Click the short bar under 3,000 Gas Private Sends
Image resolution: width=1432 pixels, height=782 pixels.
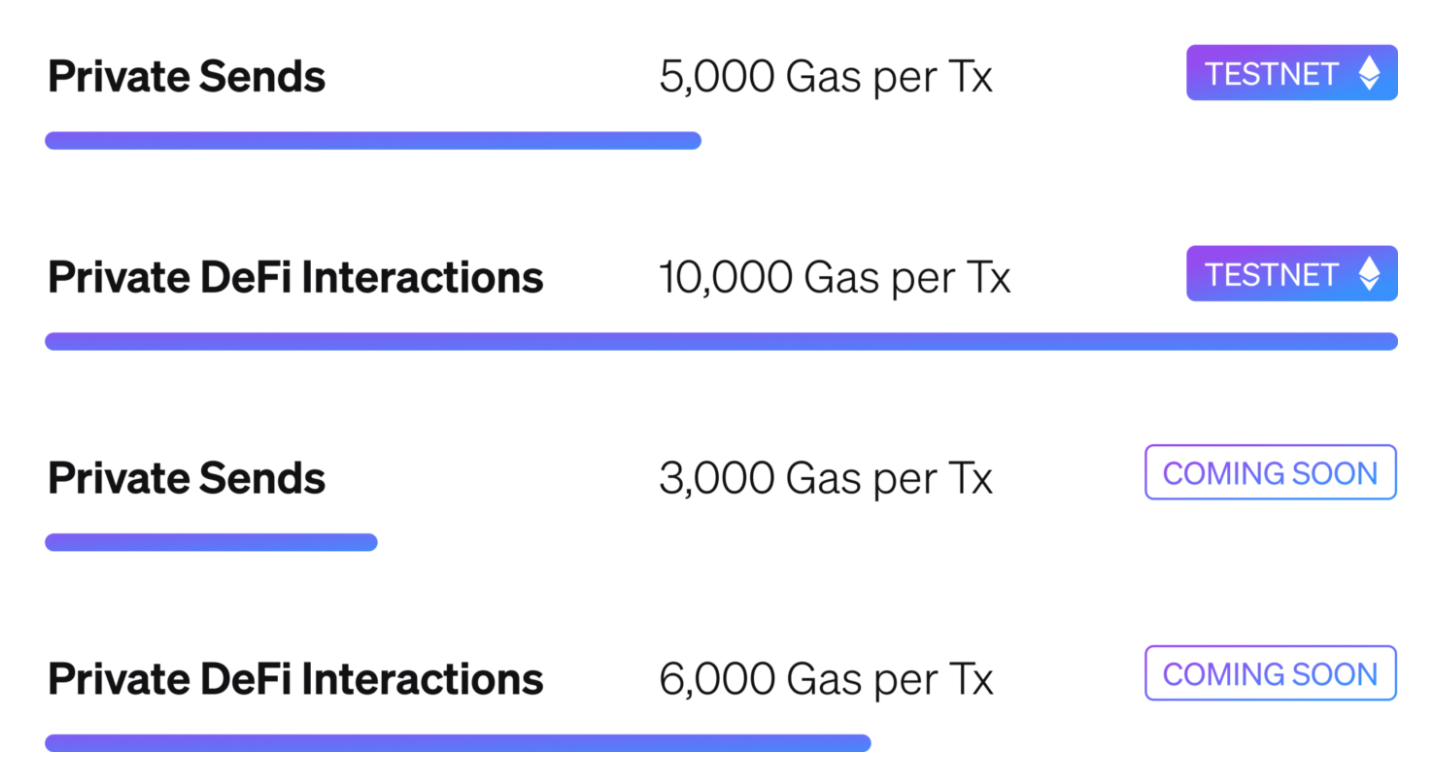[211, 543]
